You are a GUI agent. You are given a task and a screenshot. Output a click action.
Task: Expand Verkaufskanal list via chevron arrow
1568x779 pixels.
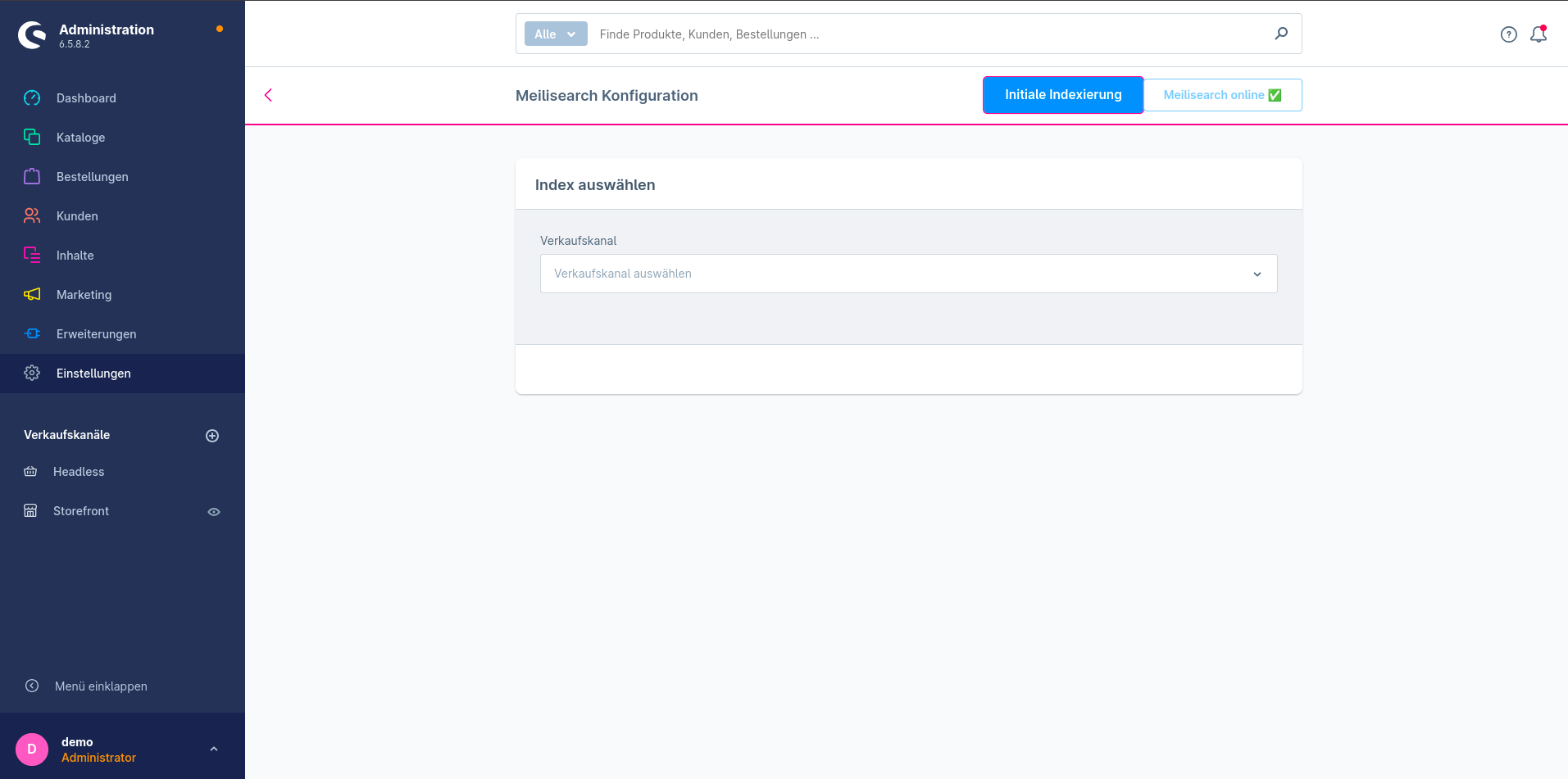[x=1257, y=274]
